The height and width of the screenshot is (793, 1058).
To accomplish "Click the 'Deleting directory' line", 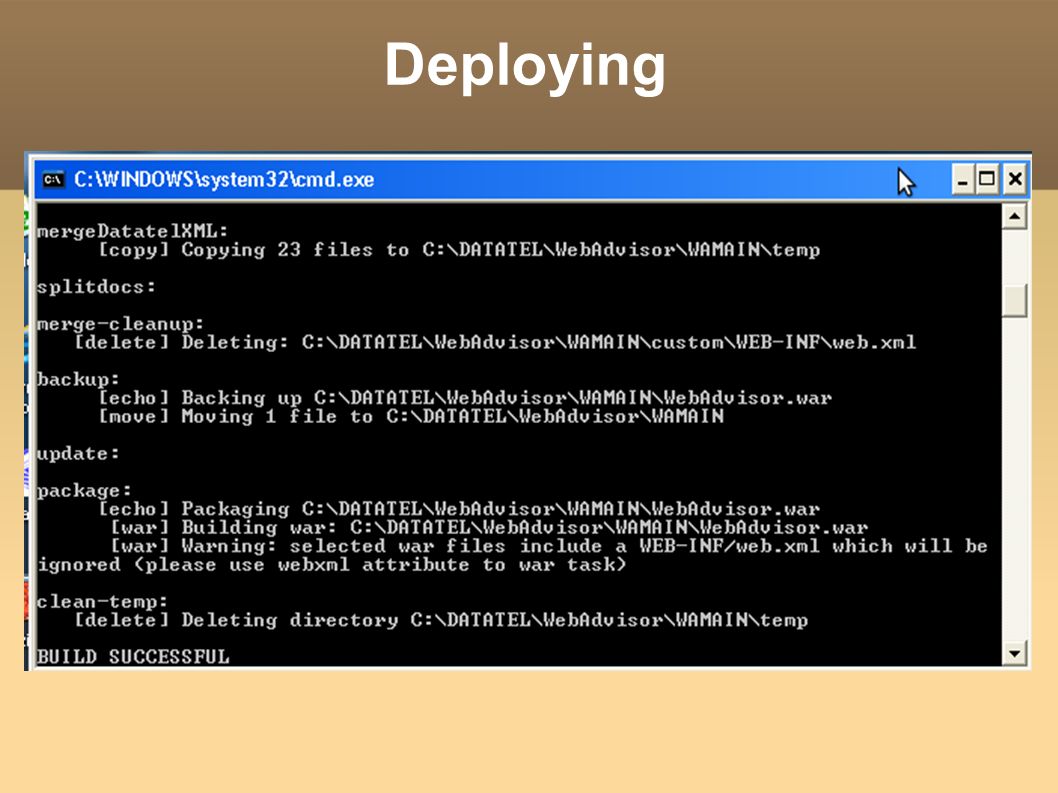I will click(441, 620).
